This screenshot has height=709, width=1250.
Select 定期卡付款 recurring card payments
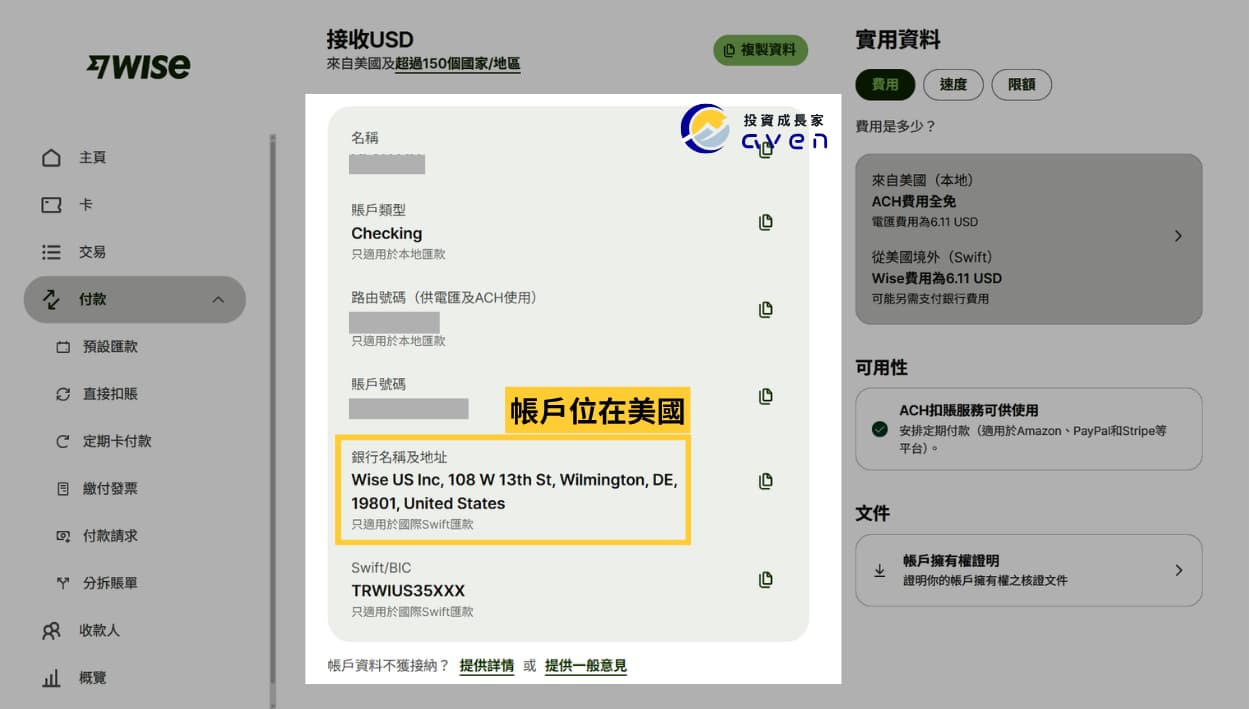(117, 441)
